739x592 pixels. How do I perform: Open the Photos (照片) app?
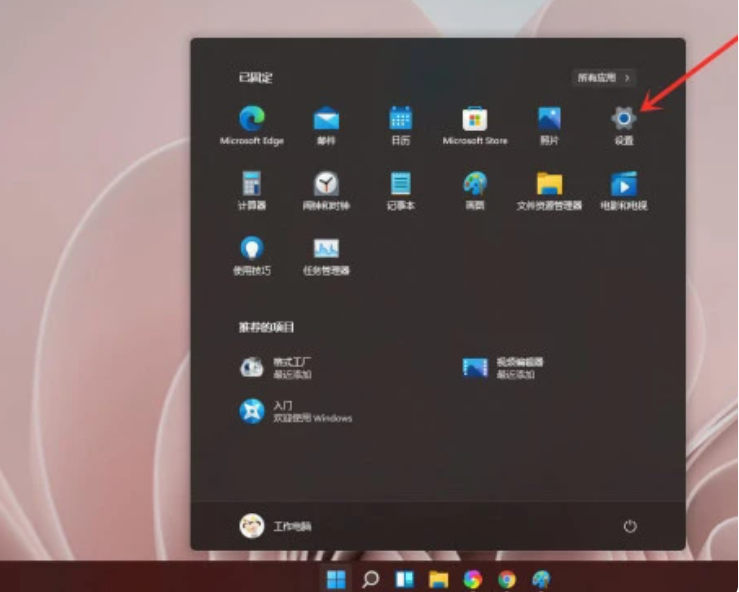[549, 125]
